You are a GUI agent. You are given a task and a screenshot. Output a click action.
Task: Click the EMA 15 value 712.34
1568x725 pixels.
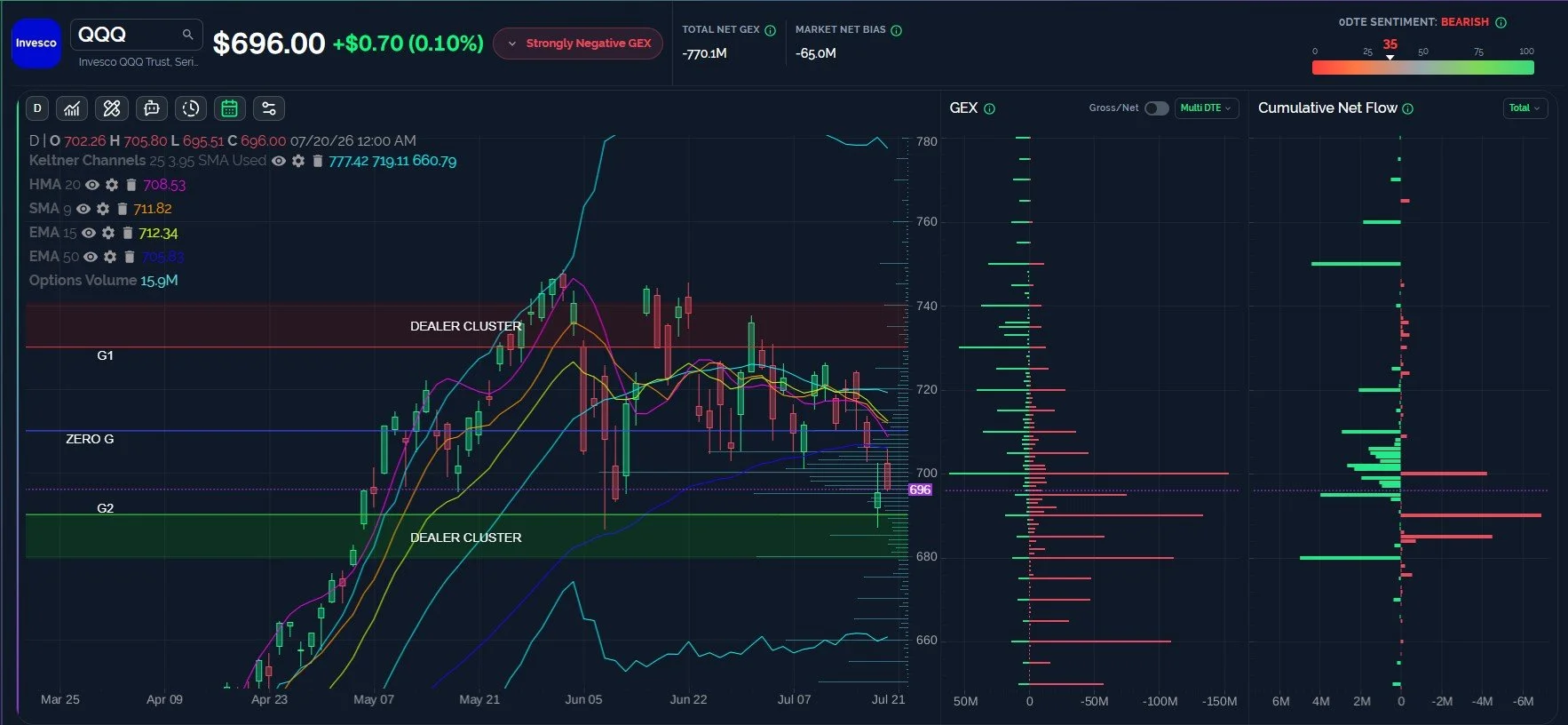tap(158, 233)
